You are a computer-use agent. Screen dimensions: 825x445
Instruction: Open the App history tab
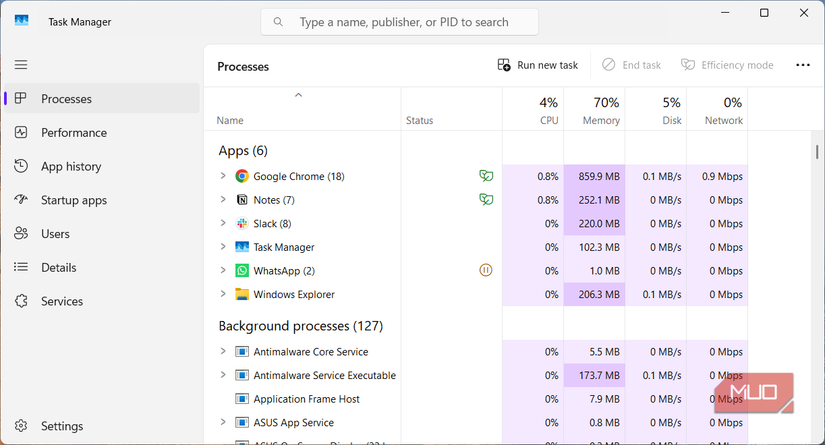pyautogui.click(x=102, y=166)
